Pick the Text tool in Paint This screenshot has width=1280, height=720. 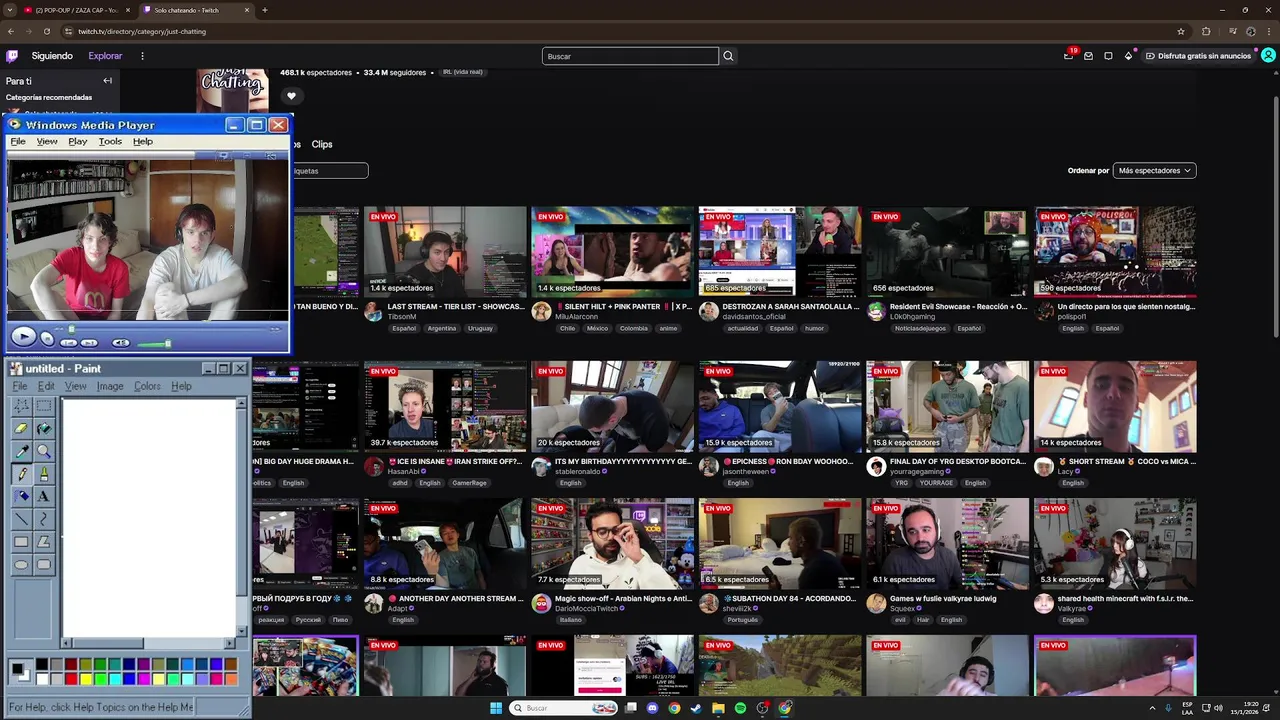pos(44,496)
